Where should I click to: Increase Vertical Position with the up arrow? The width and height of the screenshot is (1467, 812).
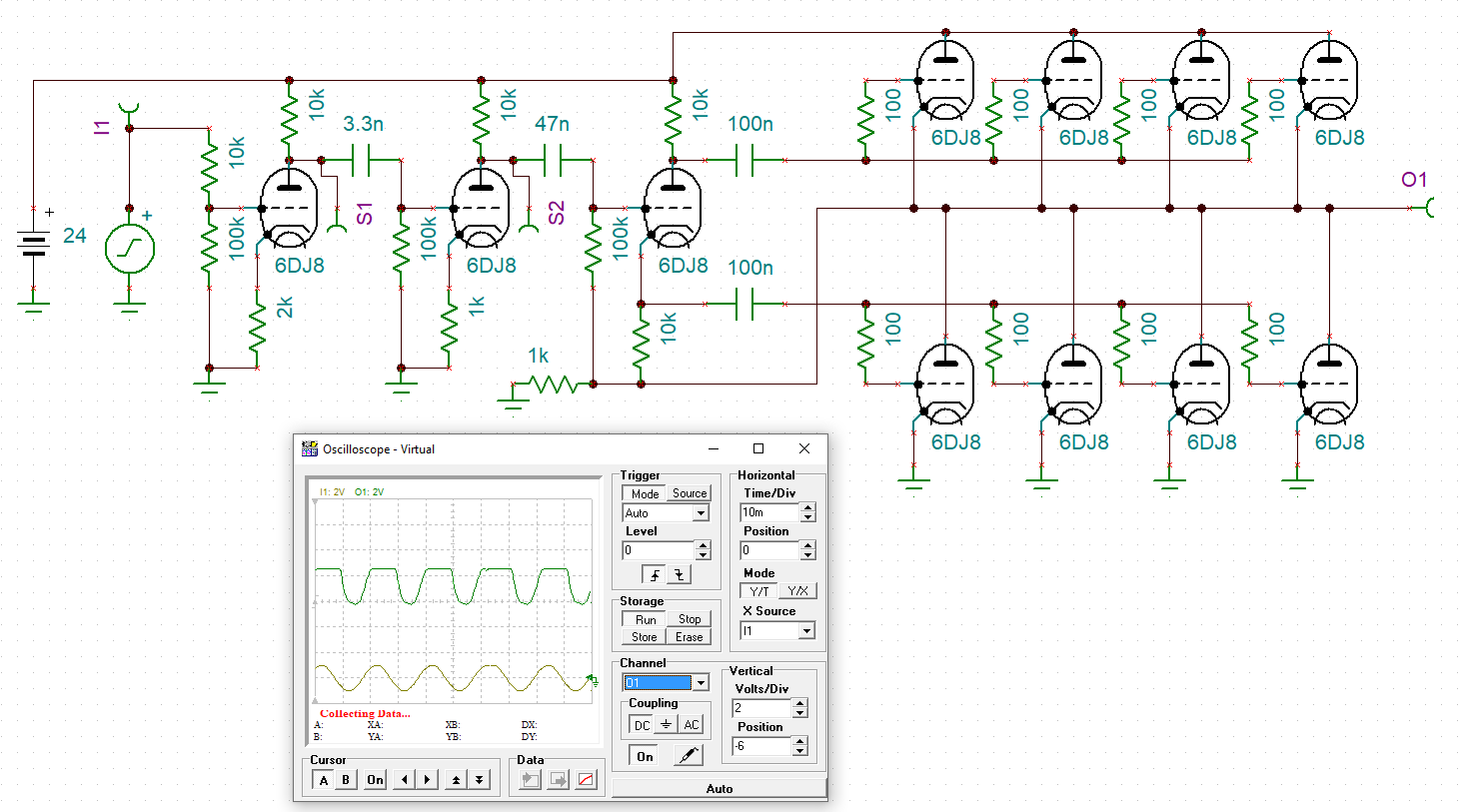tap(799, 741)
